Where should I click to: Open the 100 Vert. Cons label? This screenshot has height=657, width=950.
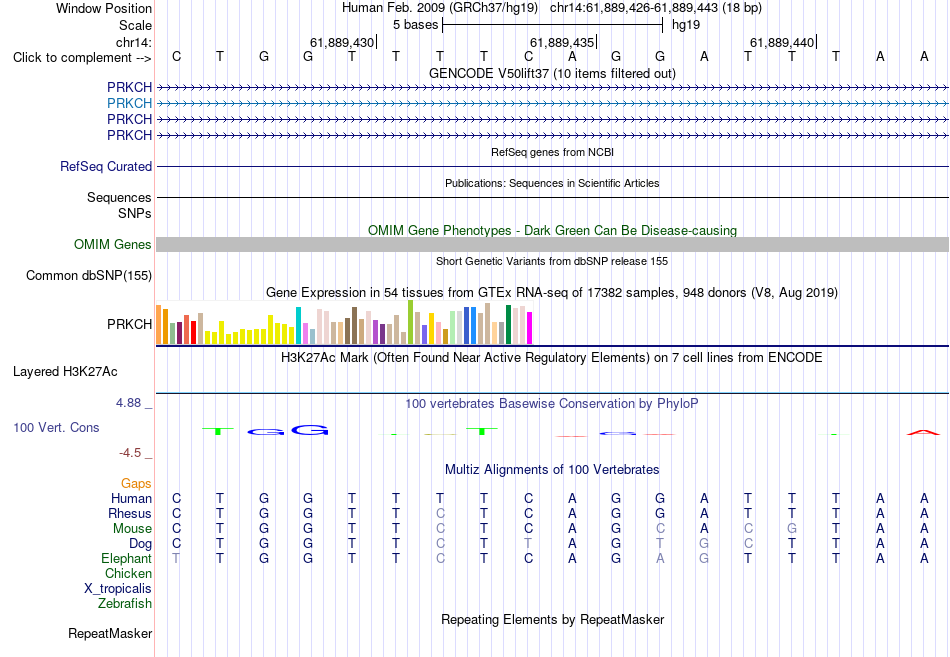(56, 427)
